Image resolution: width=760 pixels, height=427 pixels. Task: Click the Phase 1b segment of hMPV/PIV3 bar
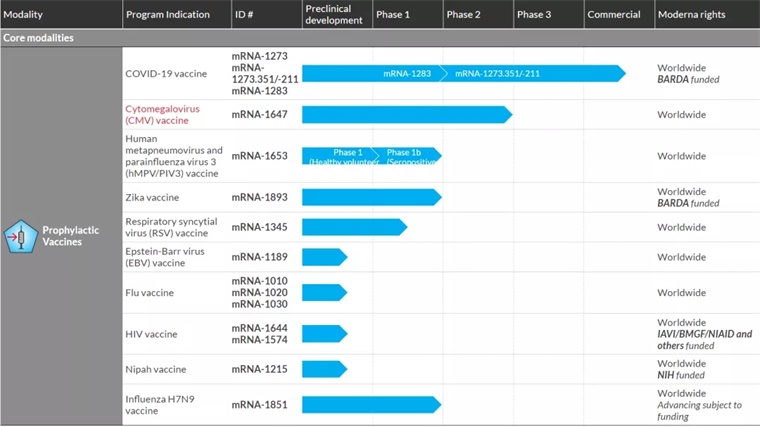coord(408,156)
